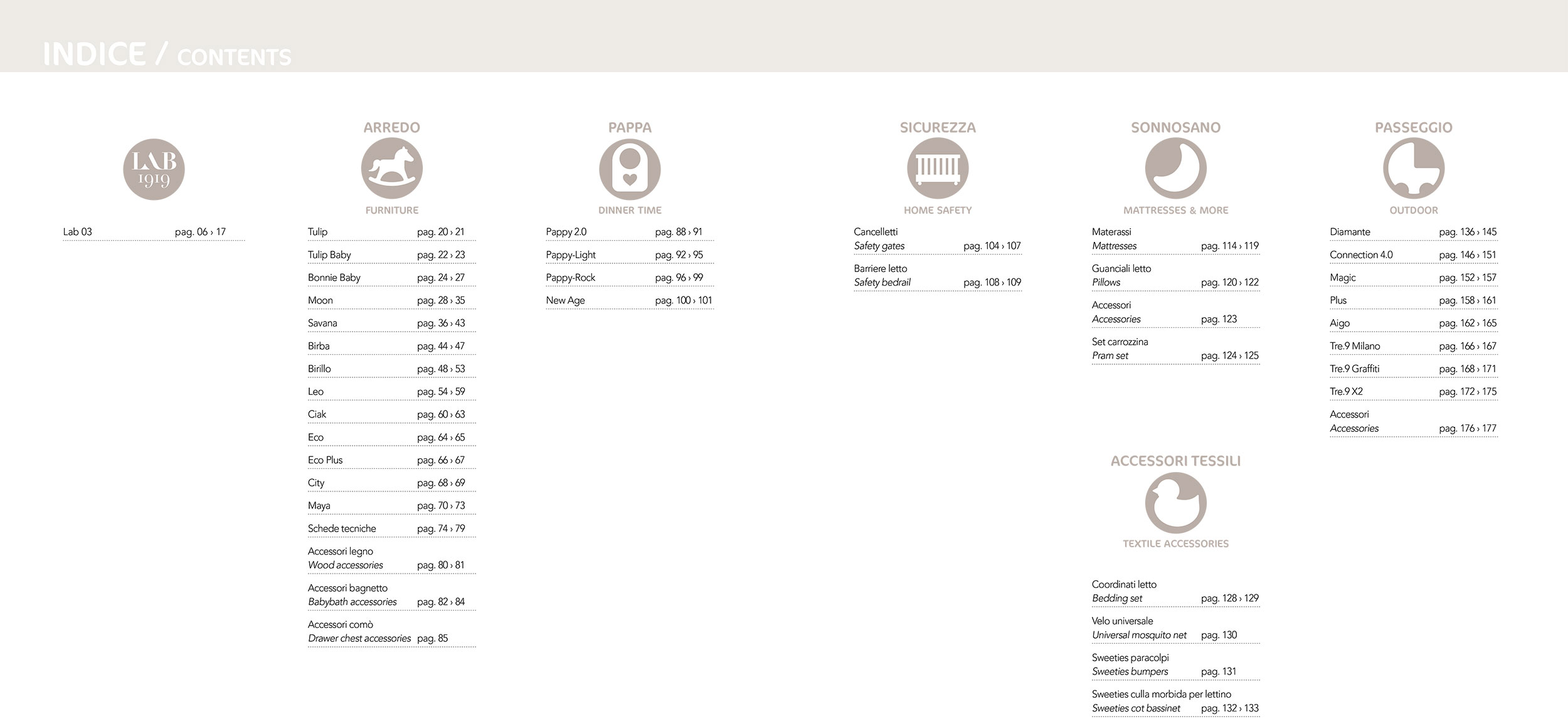The width and height of the screenshot is (1568, 719).
Task: Click the MATTRESSES & MORE subtitle
Action: click(x=1176, y=210)
